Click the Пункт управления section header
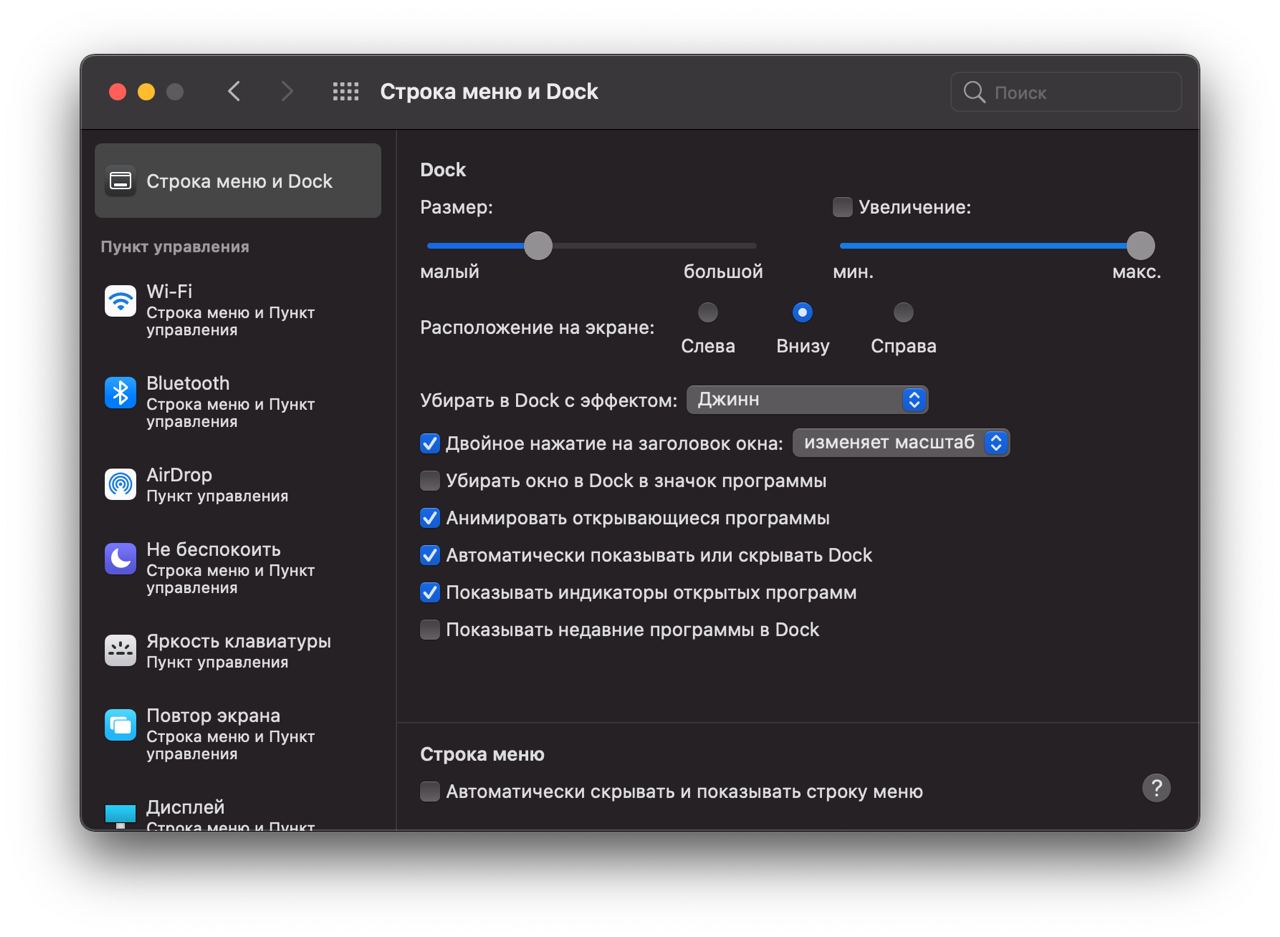Image resolution: width=1280 pixels, height=937 pixels. [175, 246]
